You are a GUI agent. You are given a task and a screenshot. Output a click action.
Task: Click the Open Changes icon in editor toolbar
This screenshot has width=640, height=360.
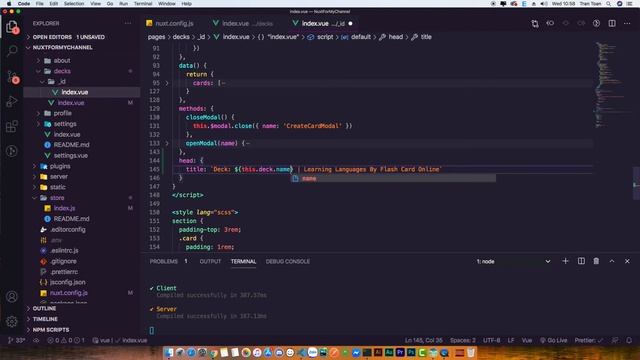click(535, 24)
